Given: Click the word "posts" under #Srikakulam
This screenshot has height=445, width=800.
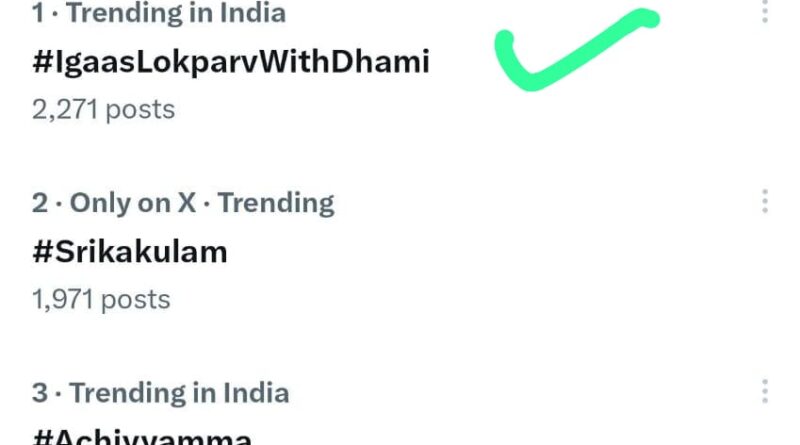Looking at the screenshot, I should tap(139, 299).
